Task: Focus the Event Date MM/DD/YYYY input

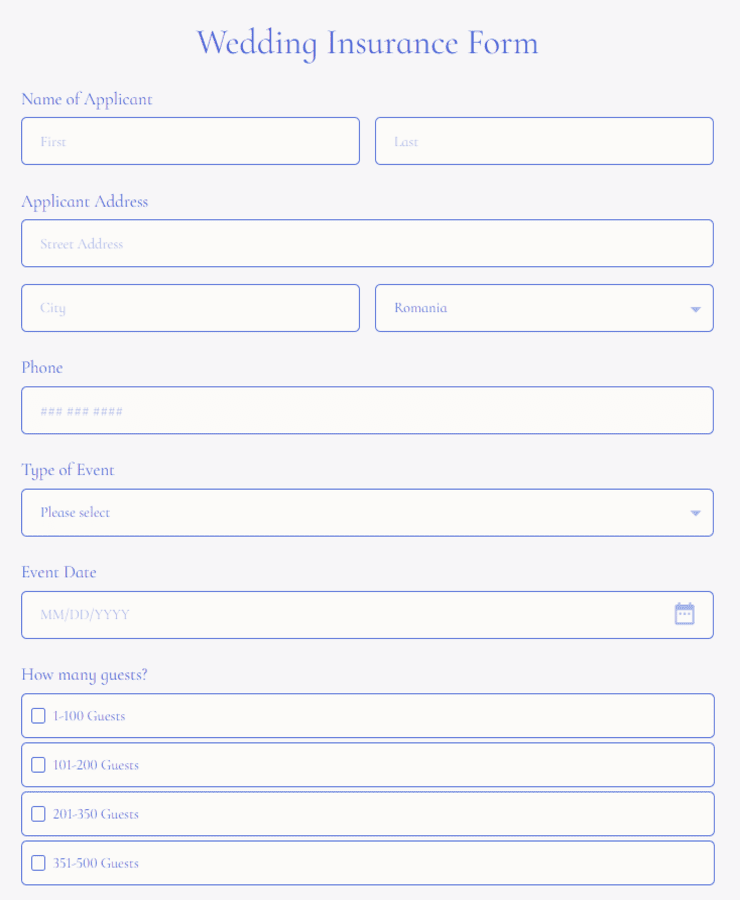Action: tap(340, 615)
